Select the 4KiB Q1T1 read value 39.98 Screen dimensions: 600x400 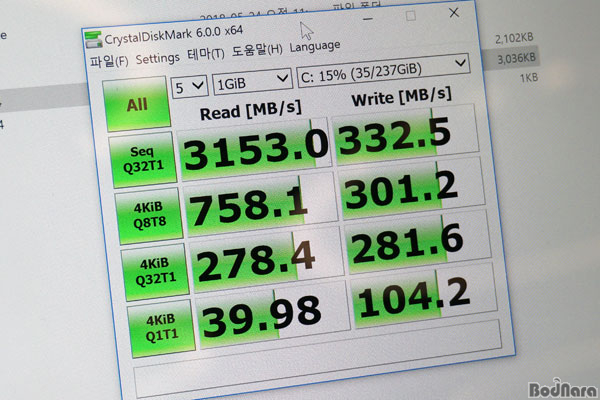pyautogui.click(x=272, y=315)
